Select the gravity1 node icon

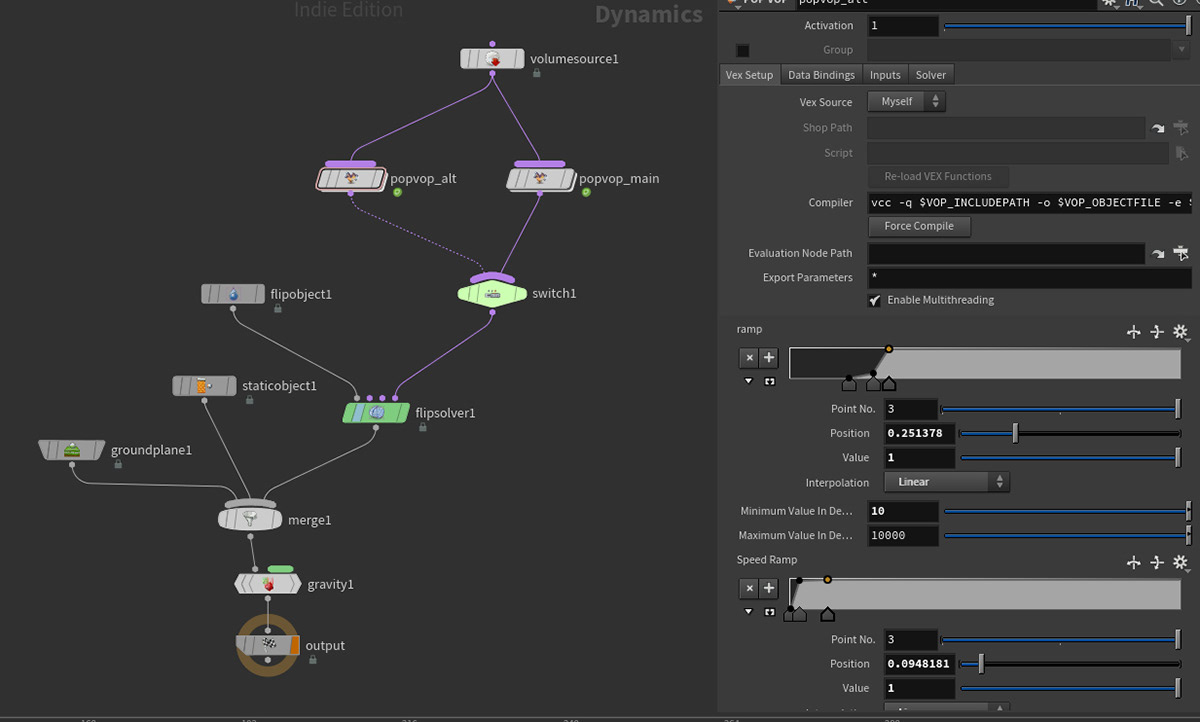pyautogui.click(x=268, y=583)
